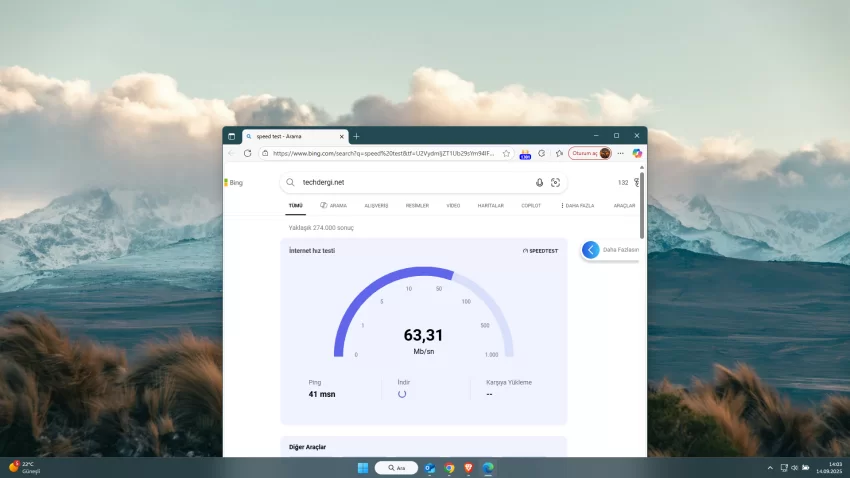Click the tab actions menu icon
Screen dimensions: 850x478
[232, 136]
